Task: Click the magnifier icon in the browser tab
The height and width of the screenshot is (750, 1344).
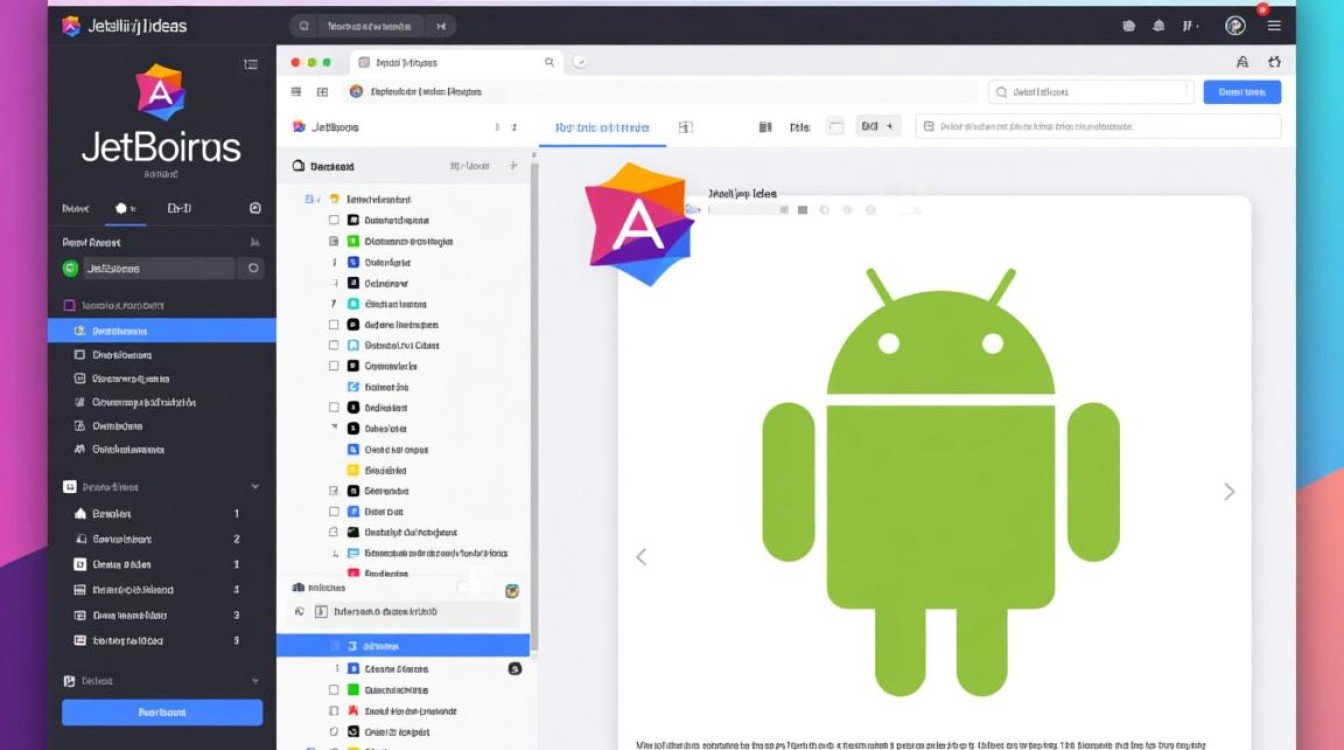Action: (549, 62)
